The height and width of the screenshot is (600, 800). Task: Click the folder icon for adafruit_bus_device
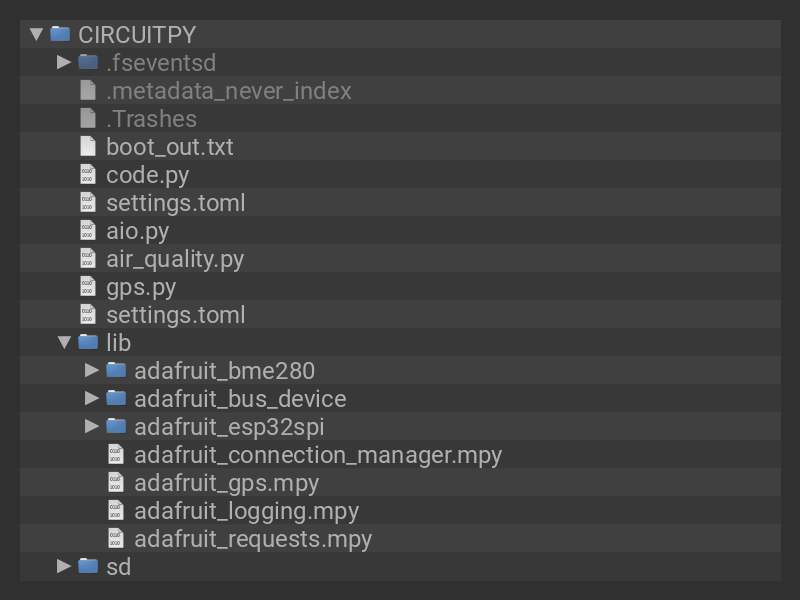116,399
